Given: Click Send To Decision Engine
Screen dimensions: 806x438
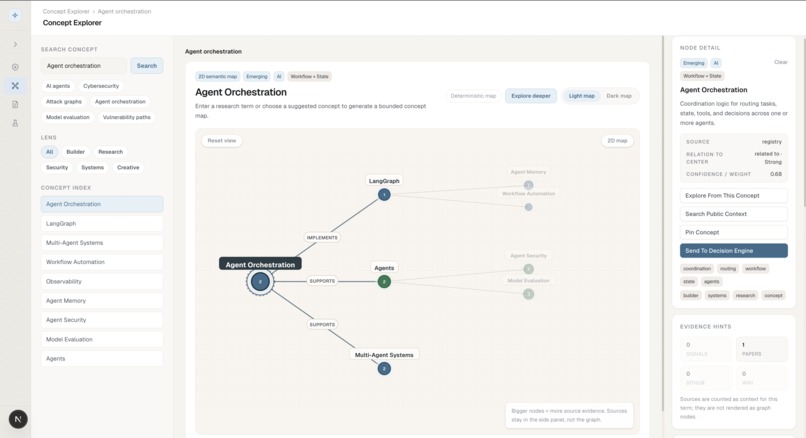Looking at the screenshot, I should (x=734, y=251).
